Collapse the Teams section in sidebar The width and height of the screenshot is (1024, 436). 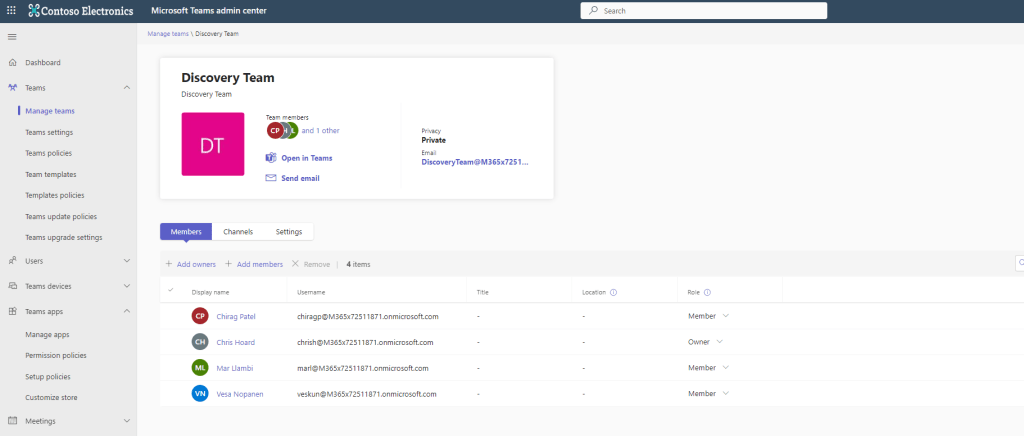pos(127,88)
